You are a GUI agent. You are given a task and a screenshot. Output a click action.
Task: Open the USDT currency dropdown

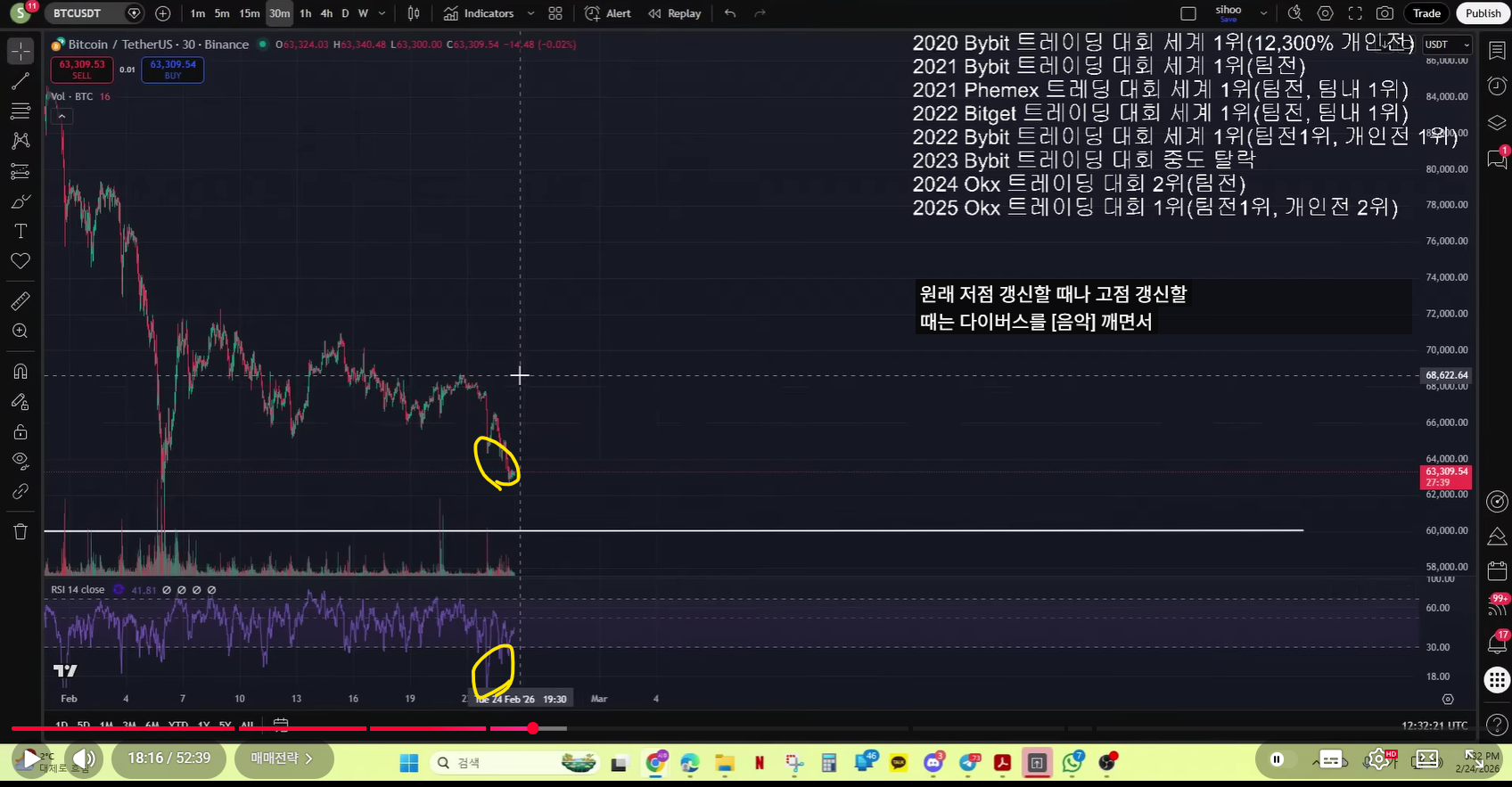(1445, 45)
